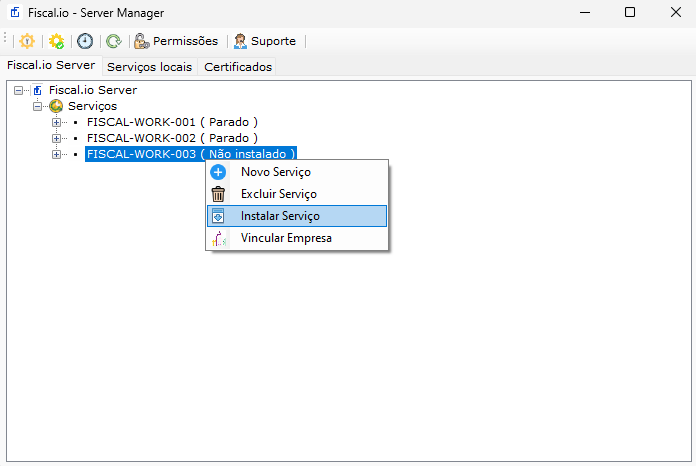Click the gear with green checkmark icon
The height and width of the screenshot is (466, 696).
point(56,41)
